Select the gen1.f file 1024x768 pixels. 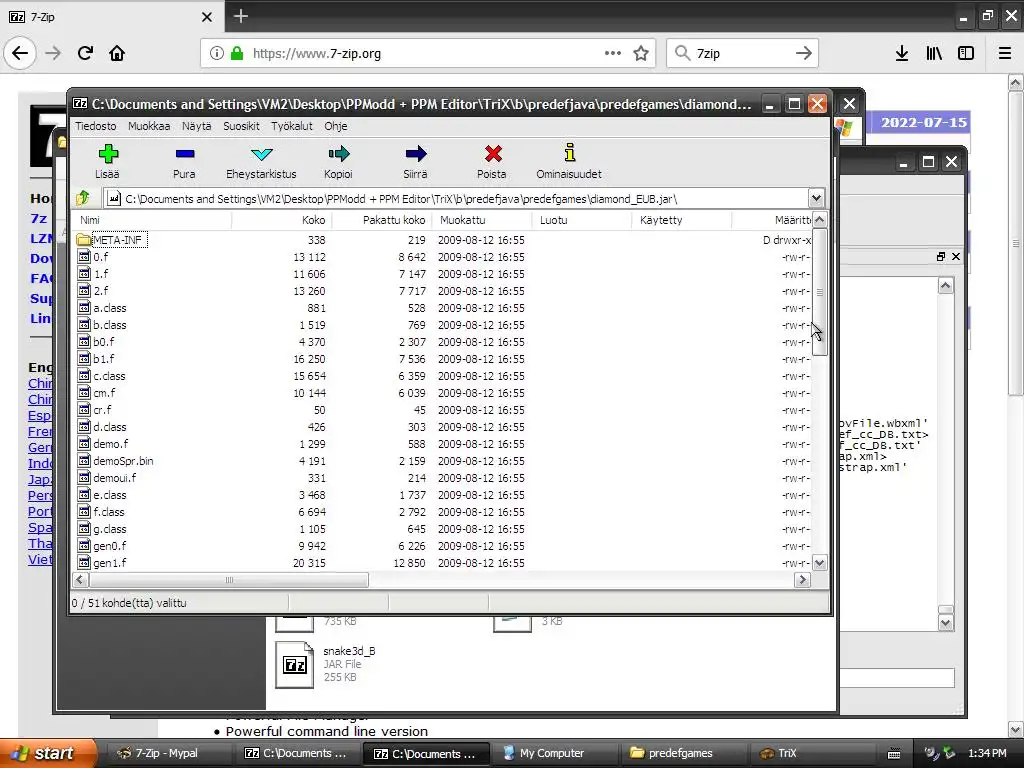tap(109, 562)
